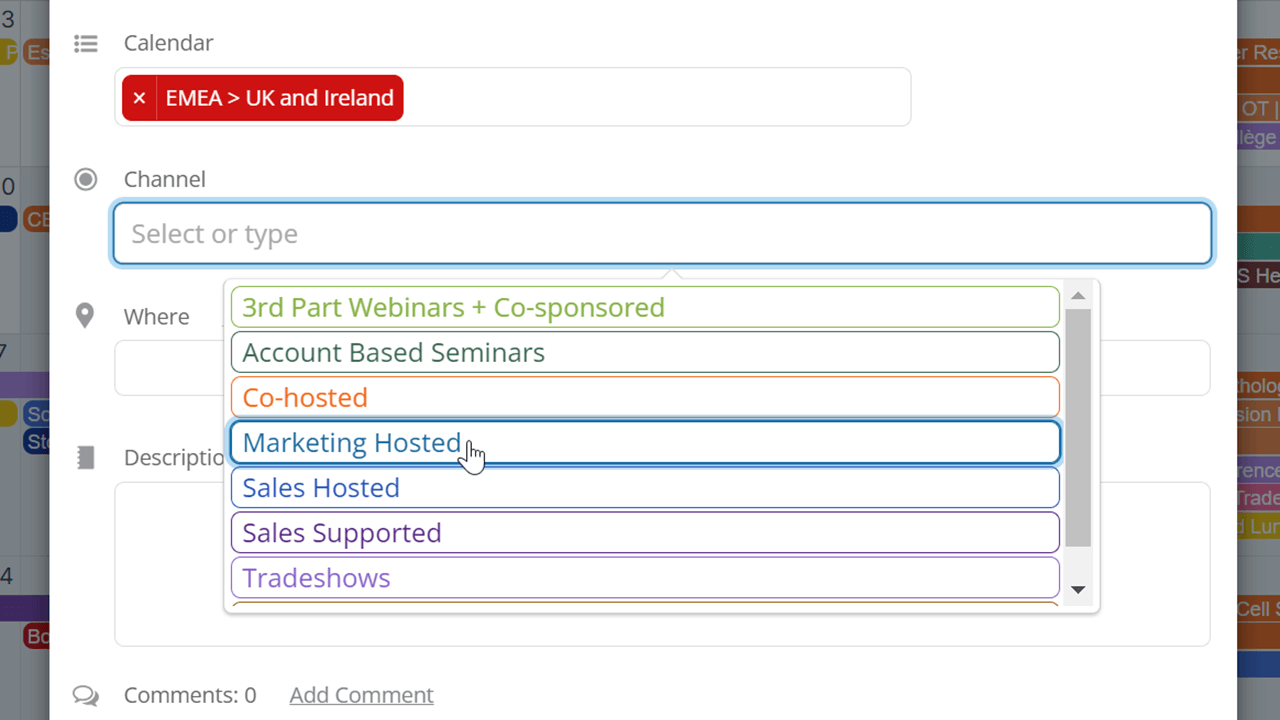Click the dropdown list scrollbar thumb

[1078, 428]
